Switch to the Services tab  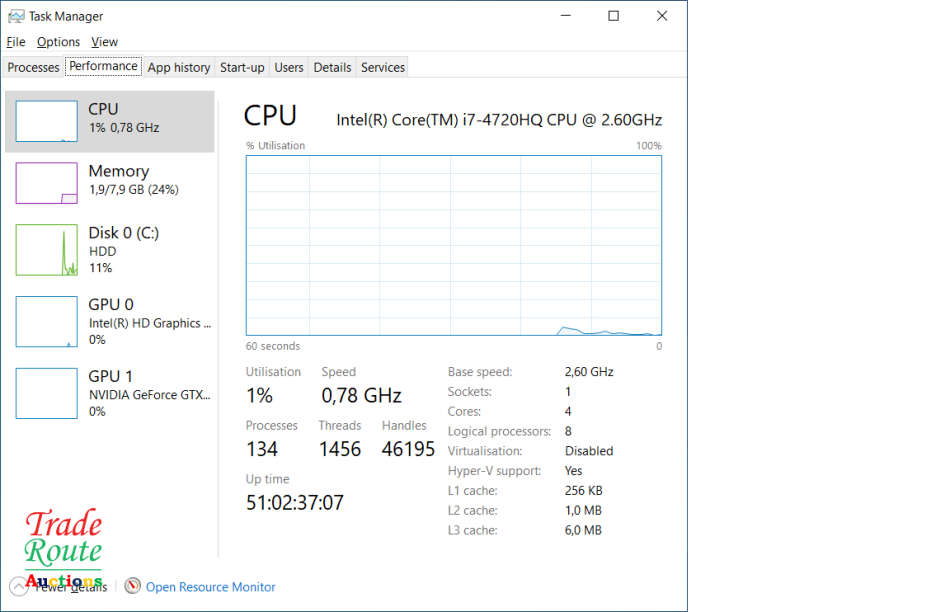[x=382, y=67]
